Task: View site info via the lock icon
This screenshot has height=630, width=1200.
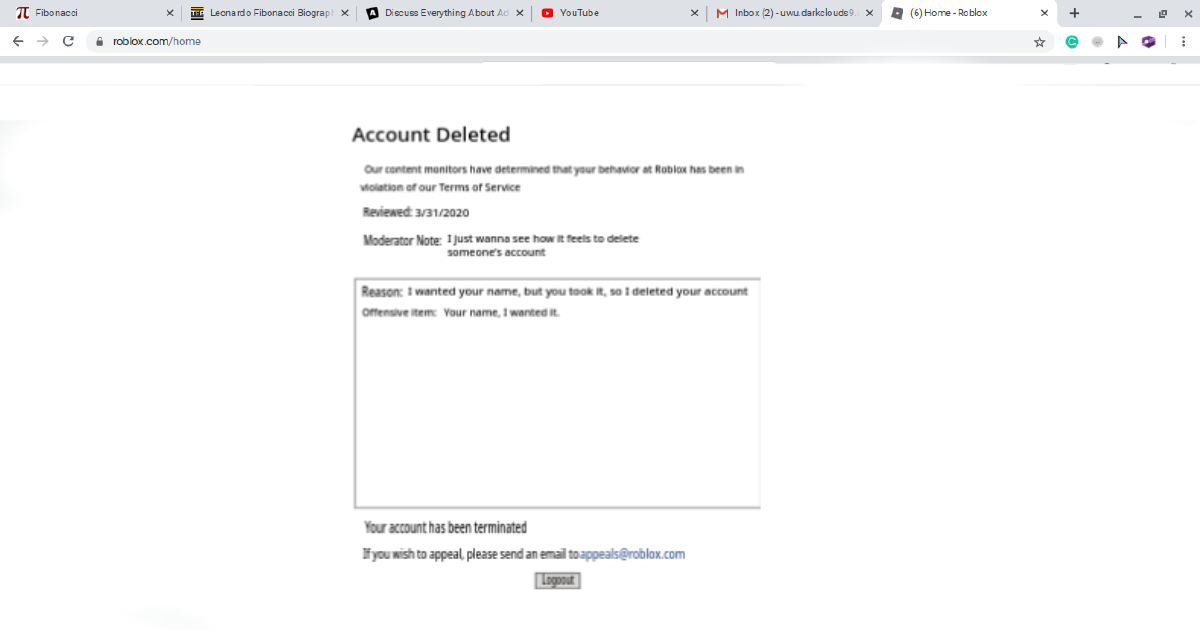Action: pos(99,41)
